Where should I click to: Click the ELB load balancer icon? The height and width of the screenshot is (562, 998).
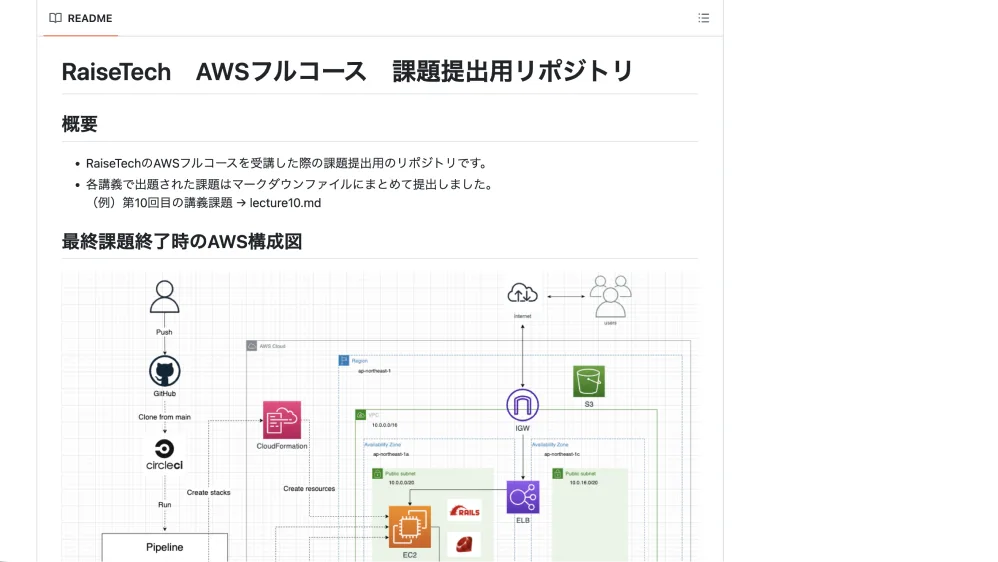523,497
